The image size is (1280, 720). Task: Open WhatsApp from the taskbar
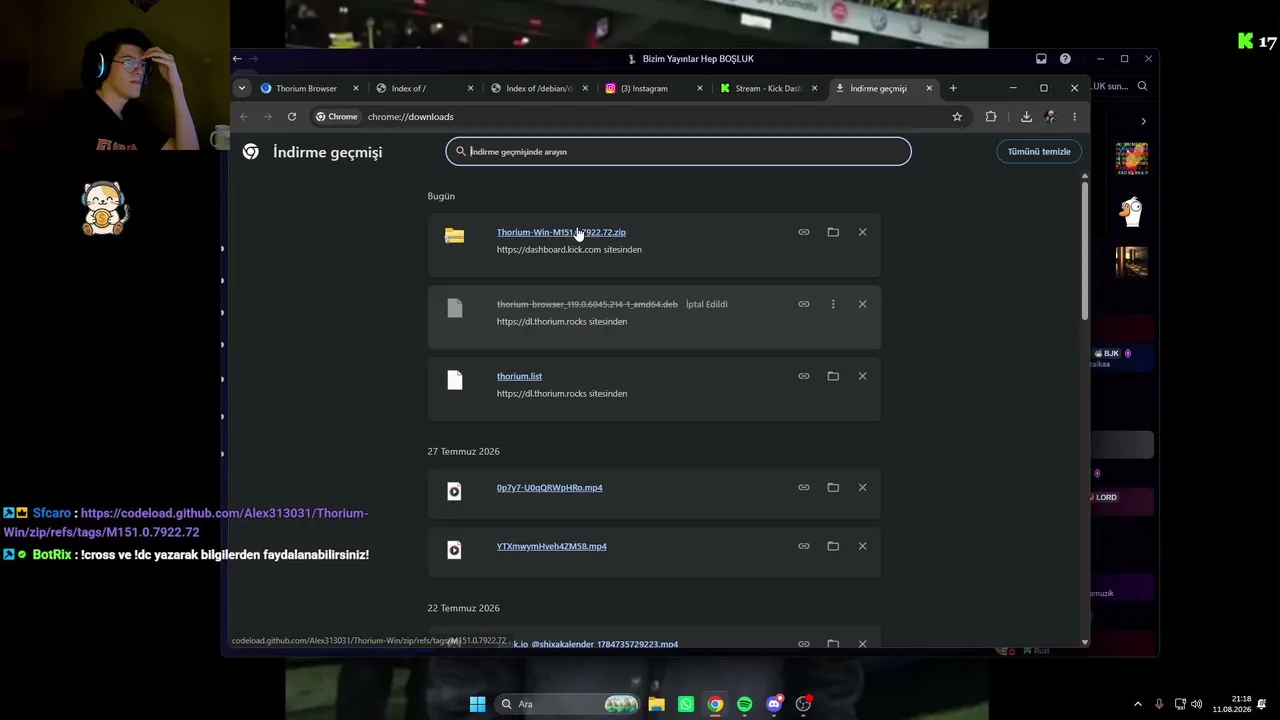(685, 704)
